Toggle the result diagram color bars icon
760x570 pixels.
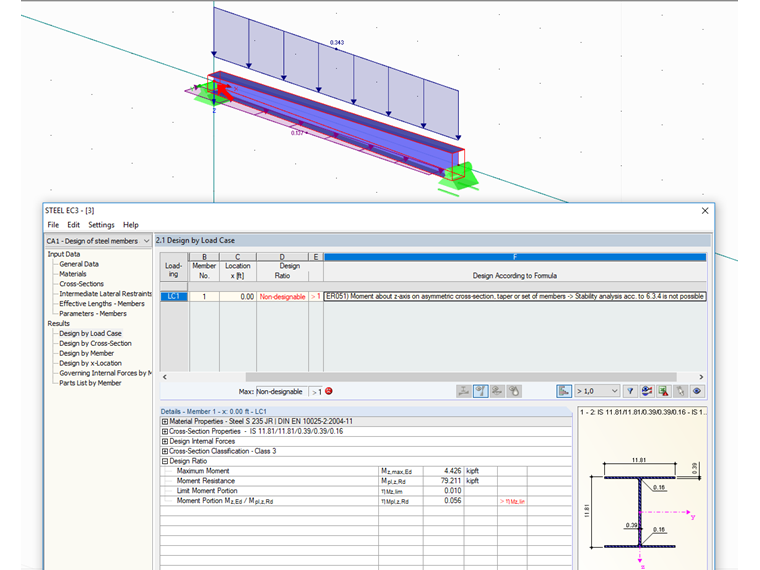tap(564, 391)
